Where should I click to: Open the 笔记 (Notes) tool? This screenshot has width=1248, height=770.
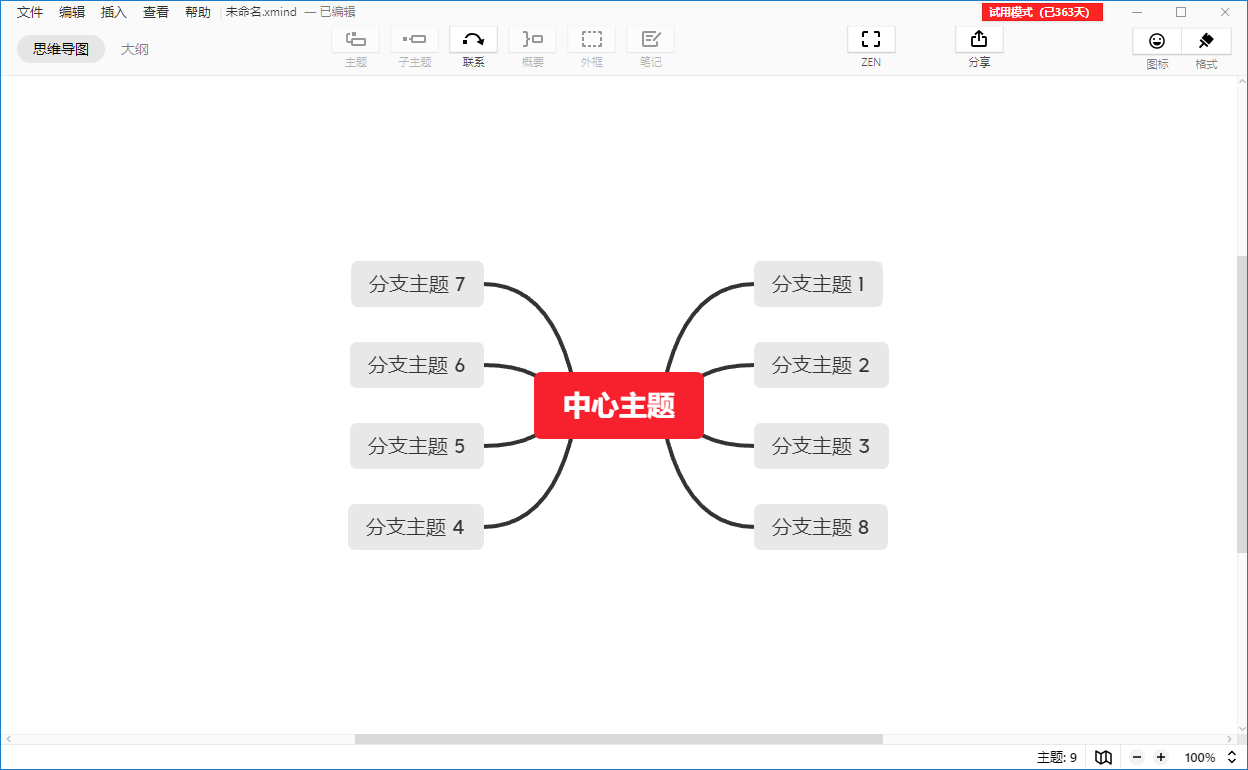pos(650,40)
